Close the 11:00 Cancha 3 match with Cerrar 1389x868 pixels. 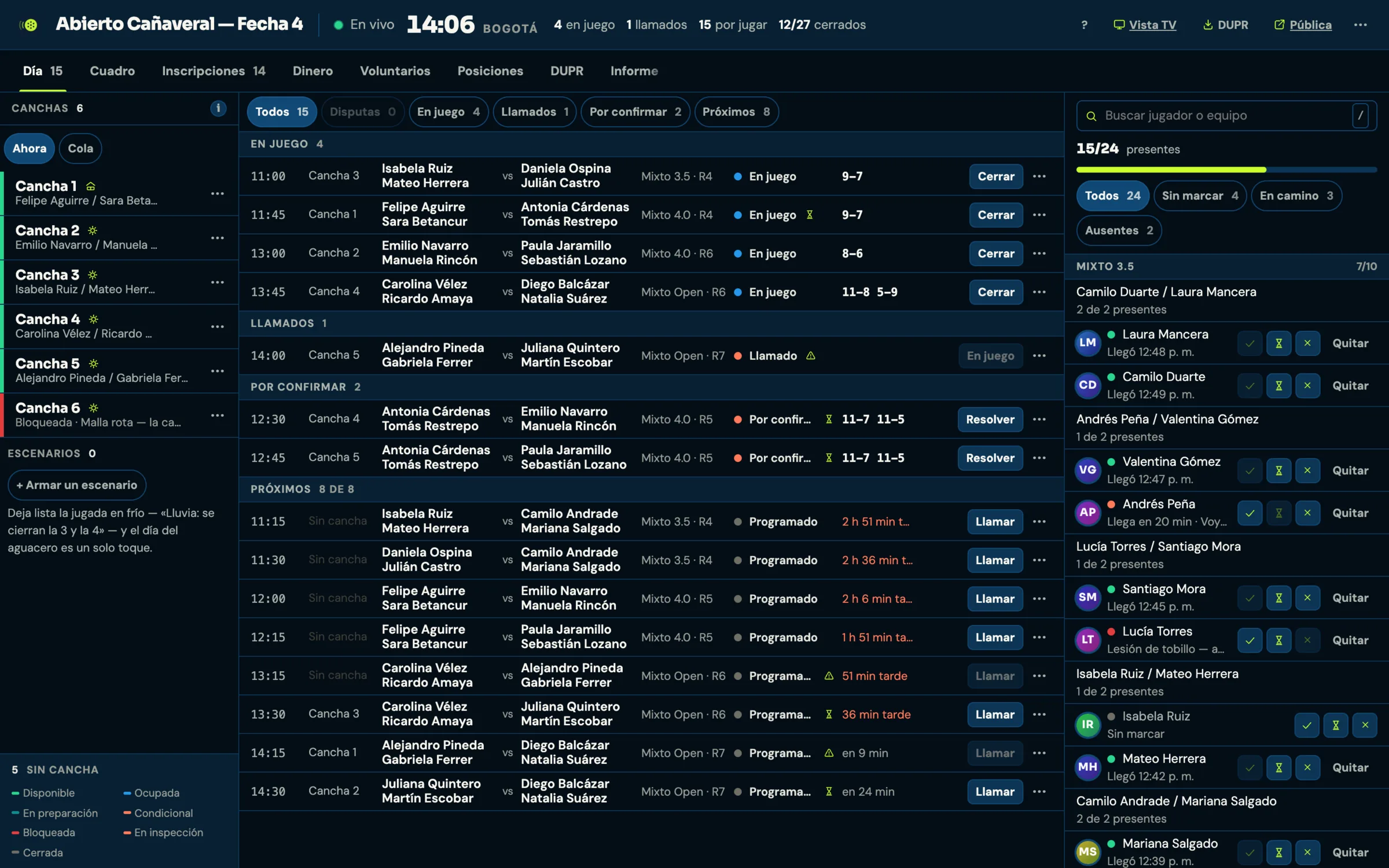coord(995,176)
